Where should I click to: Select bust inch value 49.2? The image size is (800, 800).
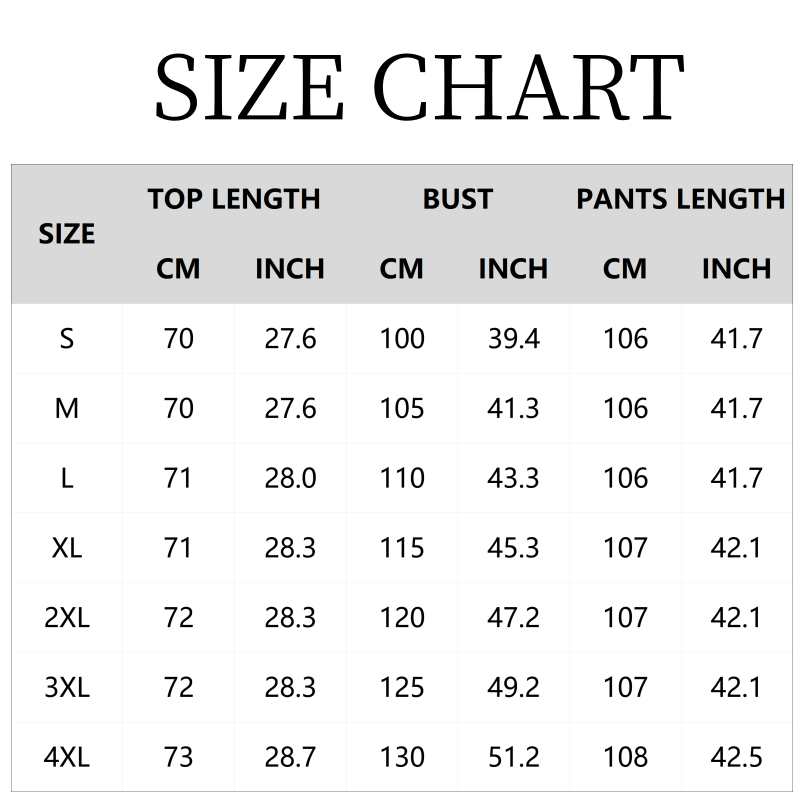click(513, 688)
